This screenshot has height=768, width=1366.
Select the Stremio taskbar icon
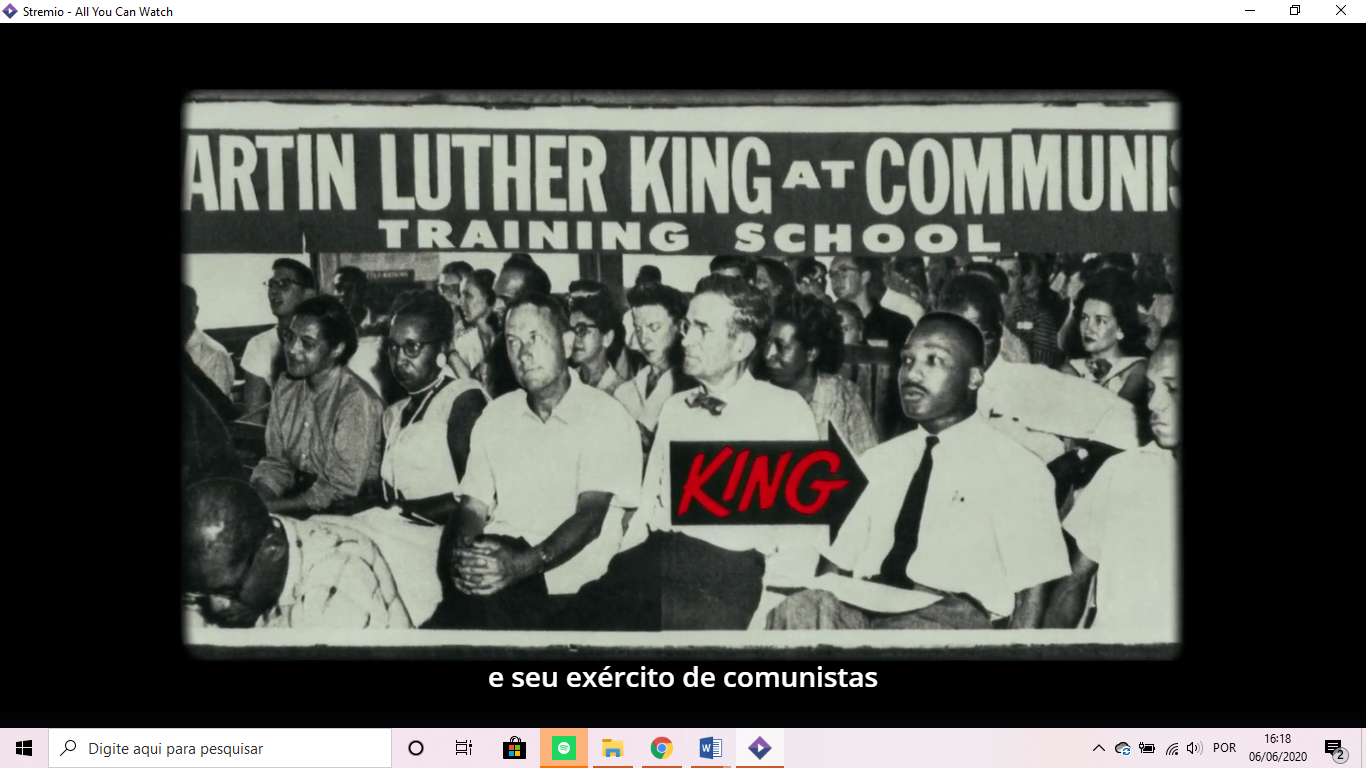(759, 748)
